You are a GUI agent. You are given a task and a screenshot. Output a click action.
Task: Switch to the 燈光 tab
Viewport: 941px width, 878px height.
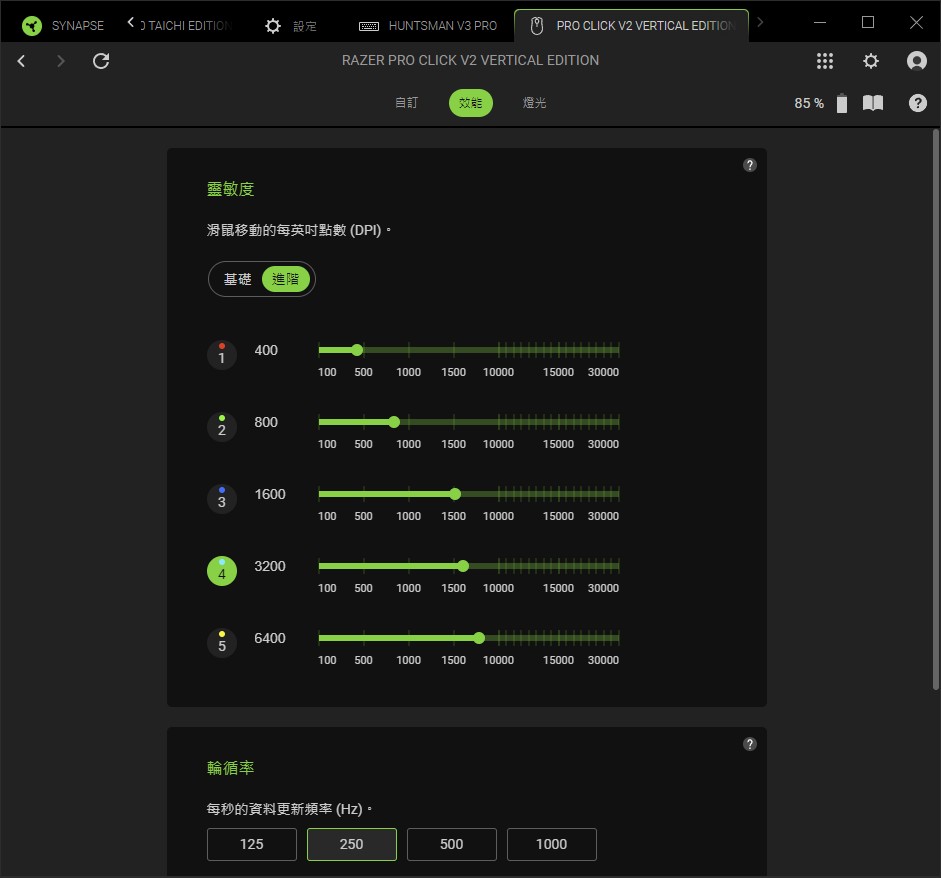pos(534,103)
